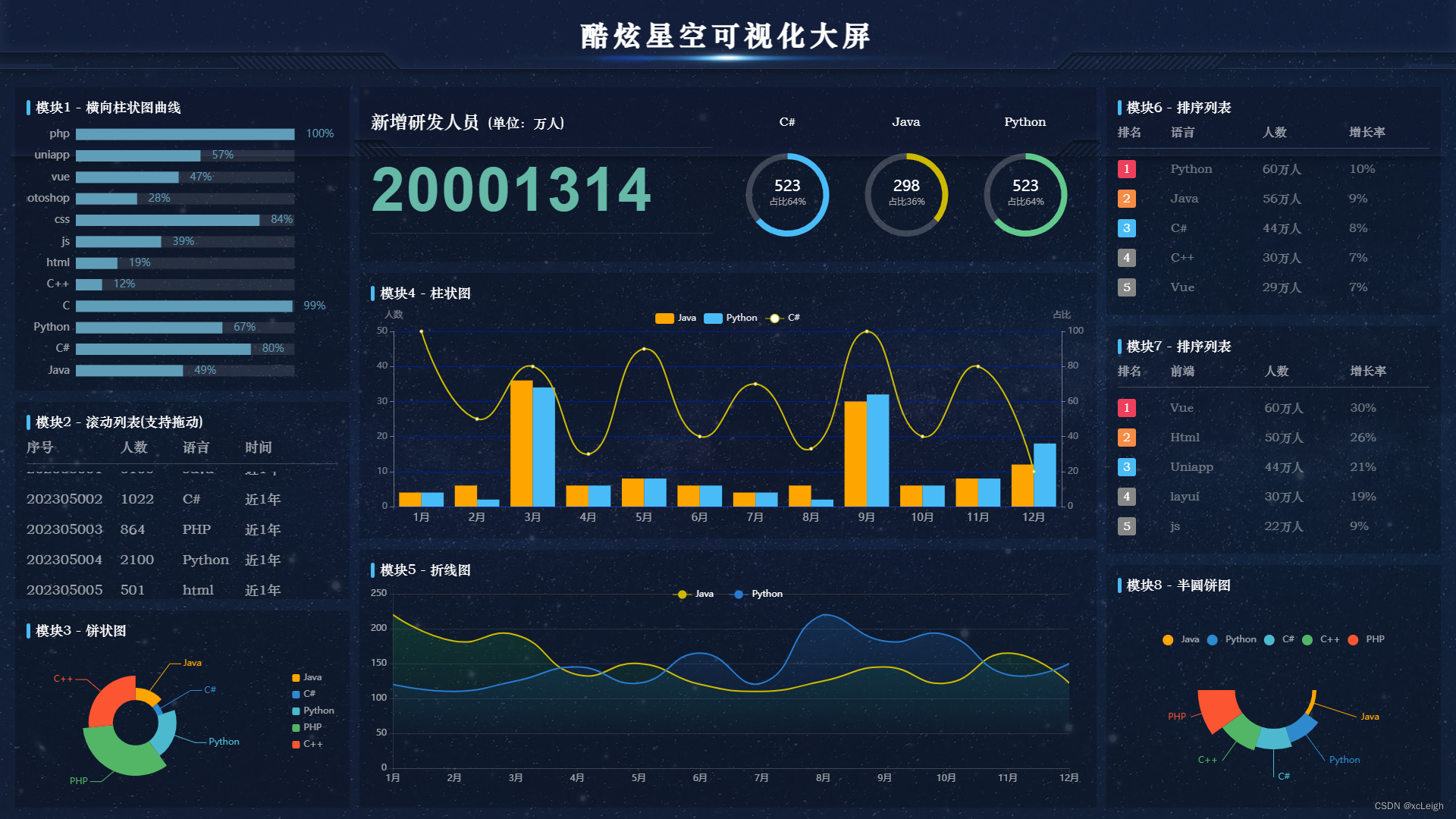
Task: Click the php 100% horizontal bar
Action: 185,134
